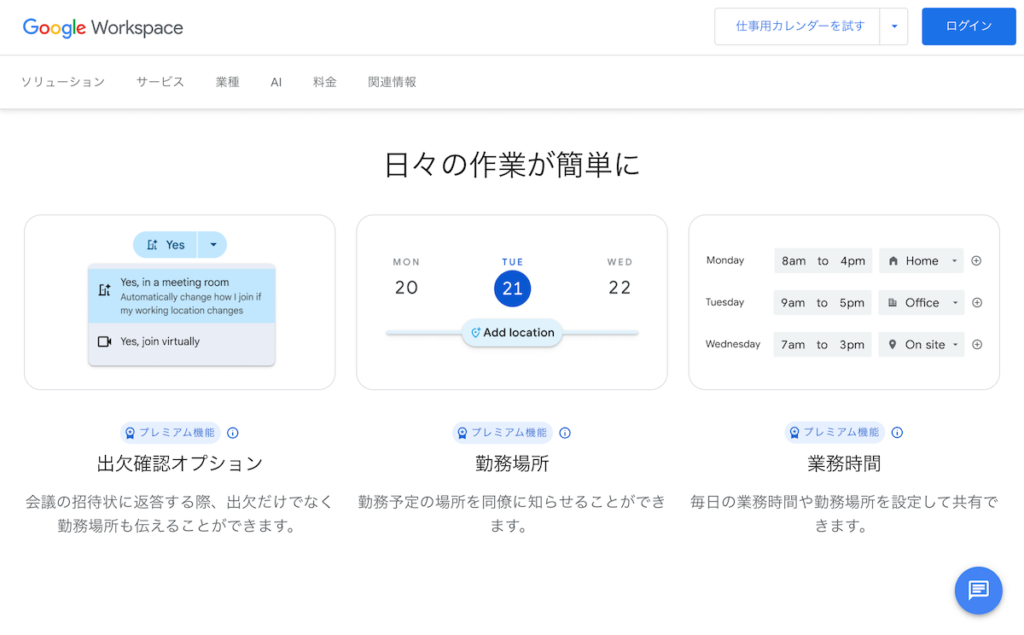Open the ソリューション navigation menu
This screenshot has height=635, width=1024.
click(x=63, y=82)
